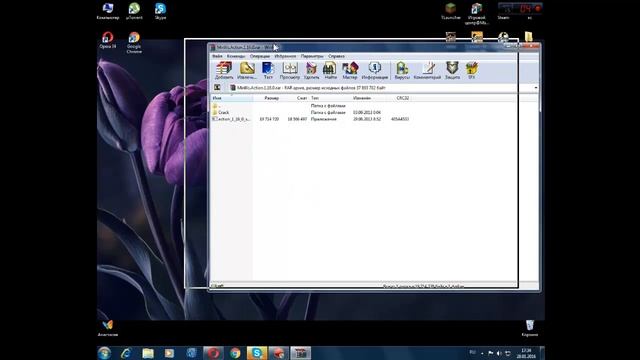
Task: Click the Windows Start button
Action: pyautogui.click(x=104, y=353)
